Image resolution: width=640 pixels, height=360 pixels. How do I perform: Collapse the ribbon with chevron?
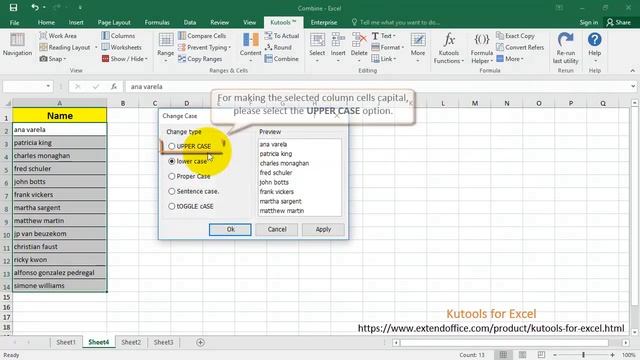[633, 71]
